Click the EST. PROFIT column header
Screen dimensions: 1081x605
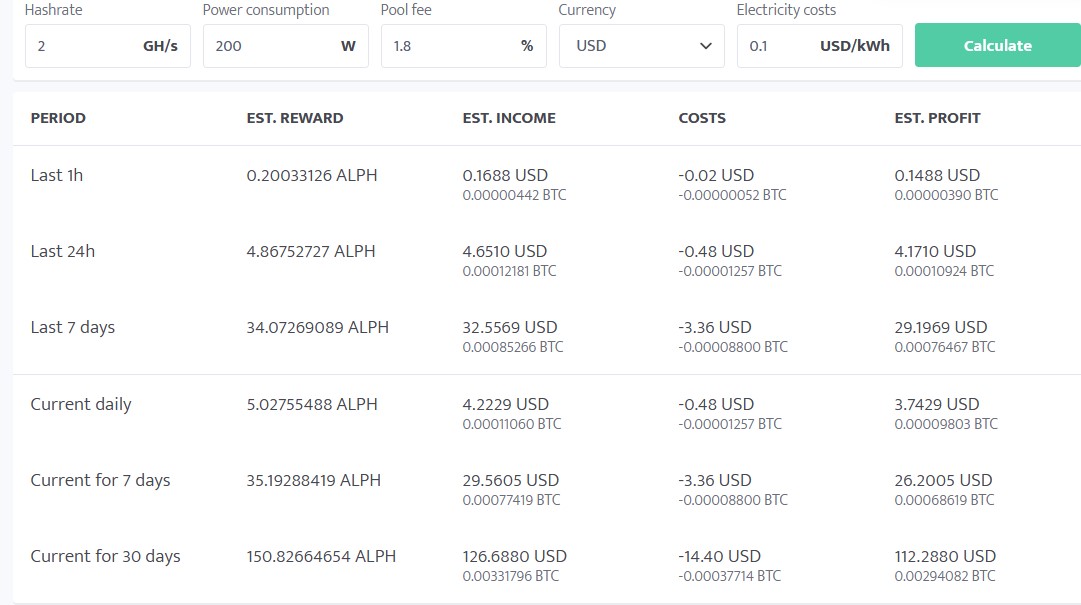click(x=937, y=118)
